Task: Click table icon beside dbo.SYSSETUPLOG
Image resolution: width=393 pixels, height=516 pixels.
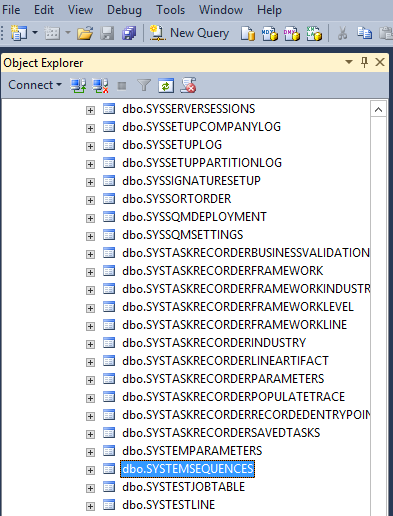Action: (109, 145)
